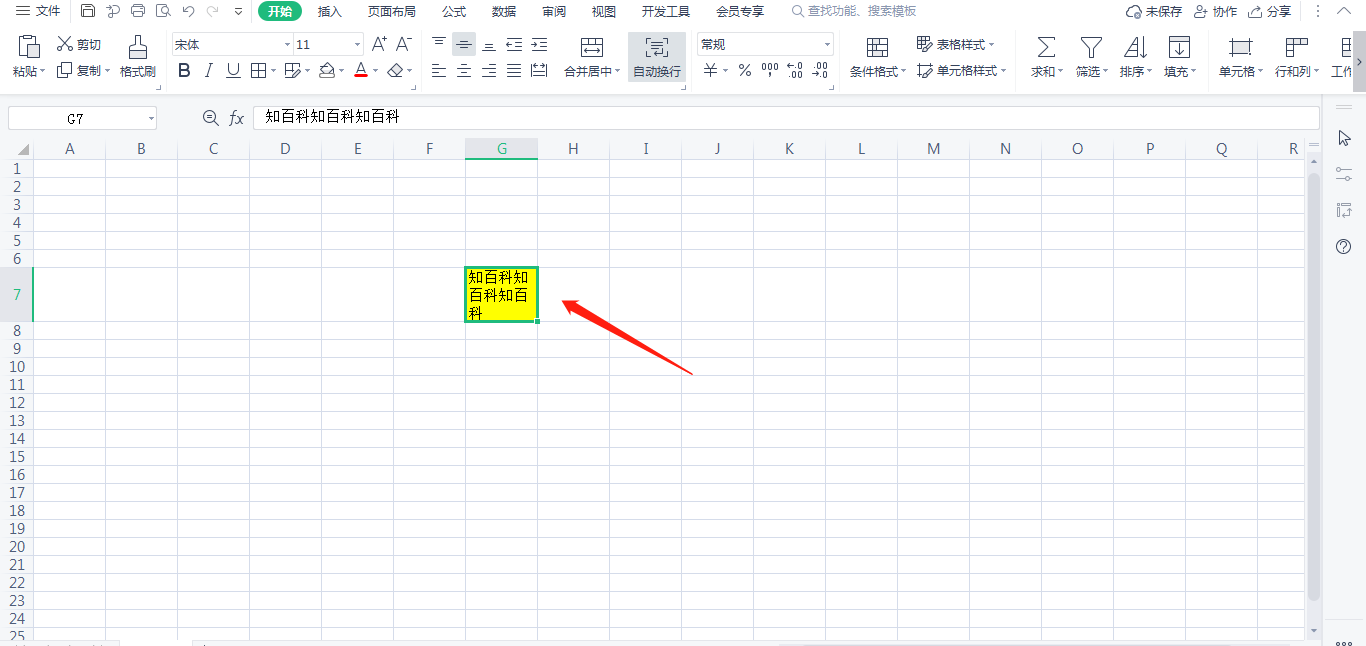This screenshot has width=1366, height=646.
Task: Expand the Name Box dropdown for G7
Action: tap(151, 118)
